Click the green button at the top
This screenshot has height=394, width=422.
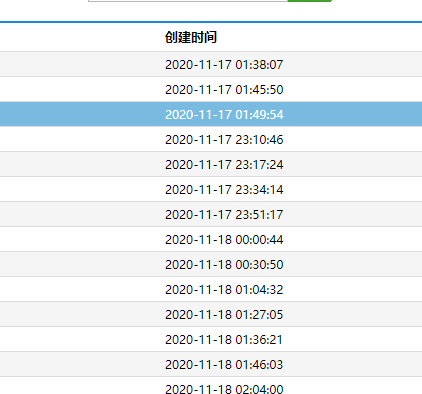pos(310,1)
